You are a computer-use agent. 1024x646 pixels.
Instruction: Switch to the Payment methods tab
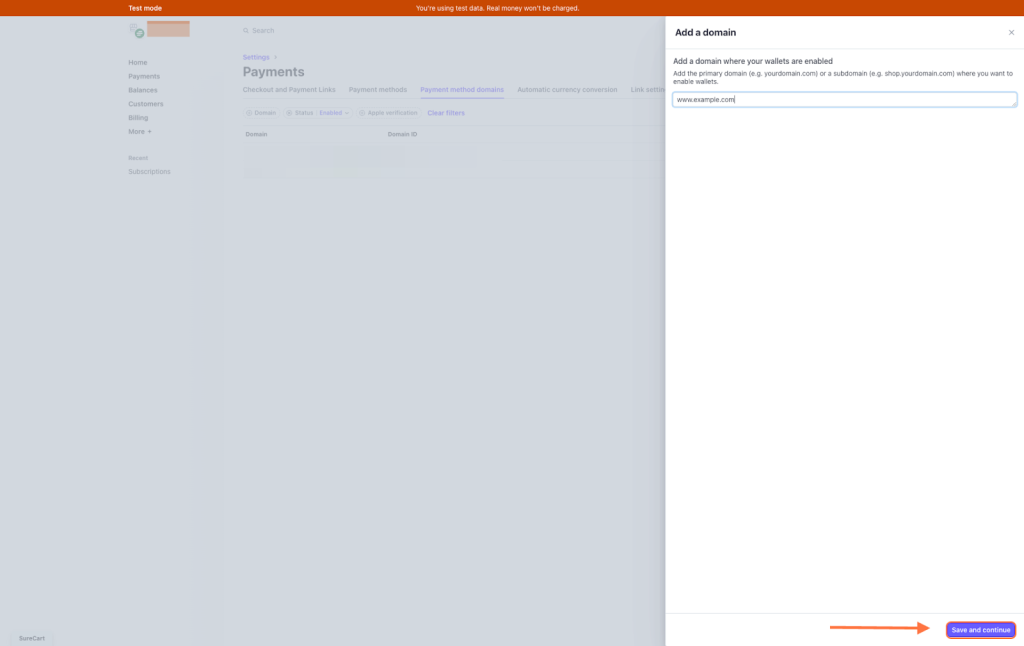coord(377,90)
